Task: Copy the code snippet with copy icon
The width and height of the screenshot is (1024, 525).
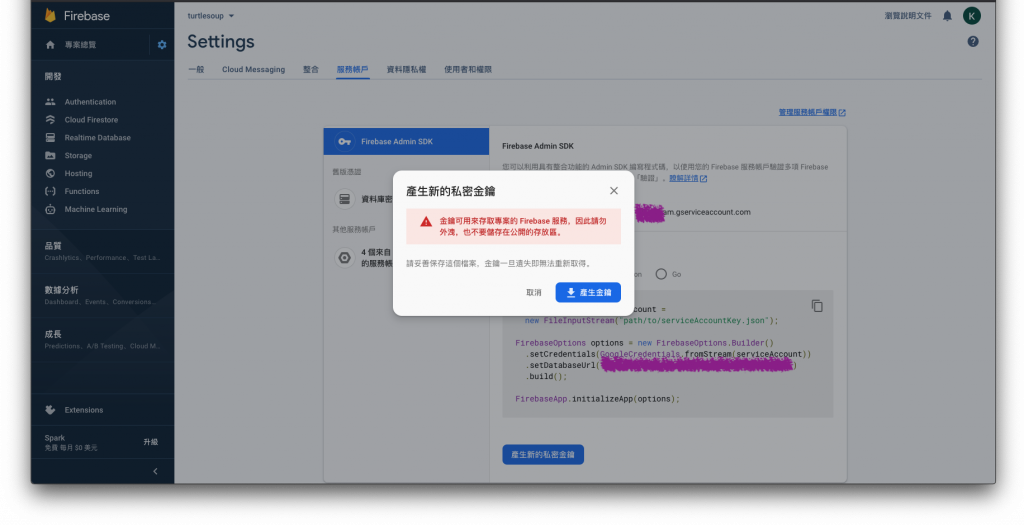Action: point(817,306)
